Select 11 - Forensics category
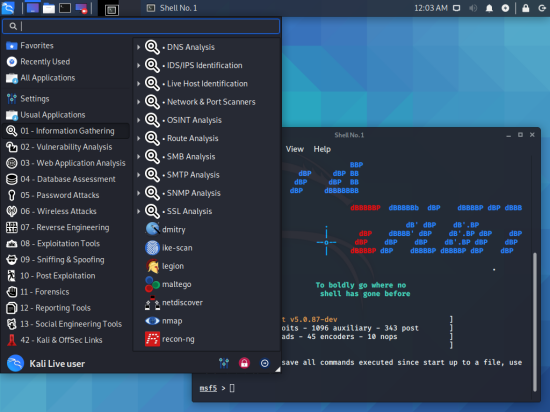The width and height of the screenshot is (550, 412). [x=66, y=292]
